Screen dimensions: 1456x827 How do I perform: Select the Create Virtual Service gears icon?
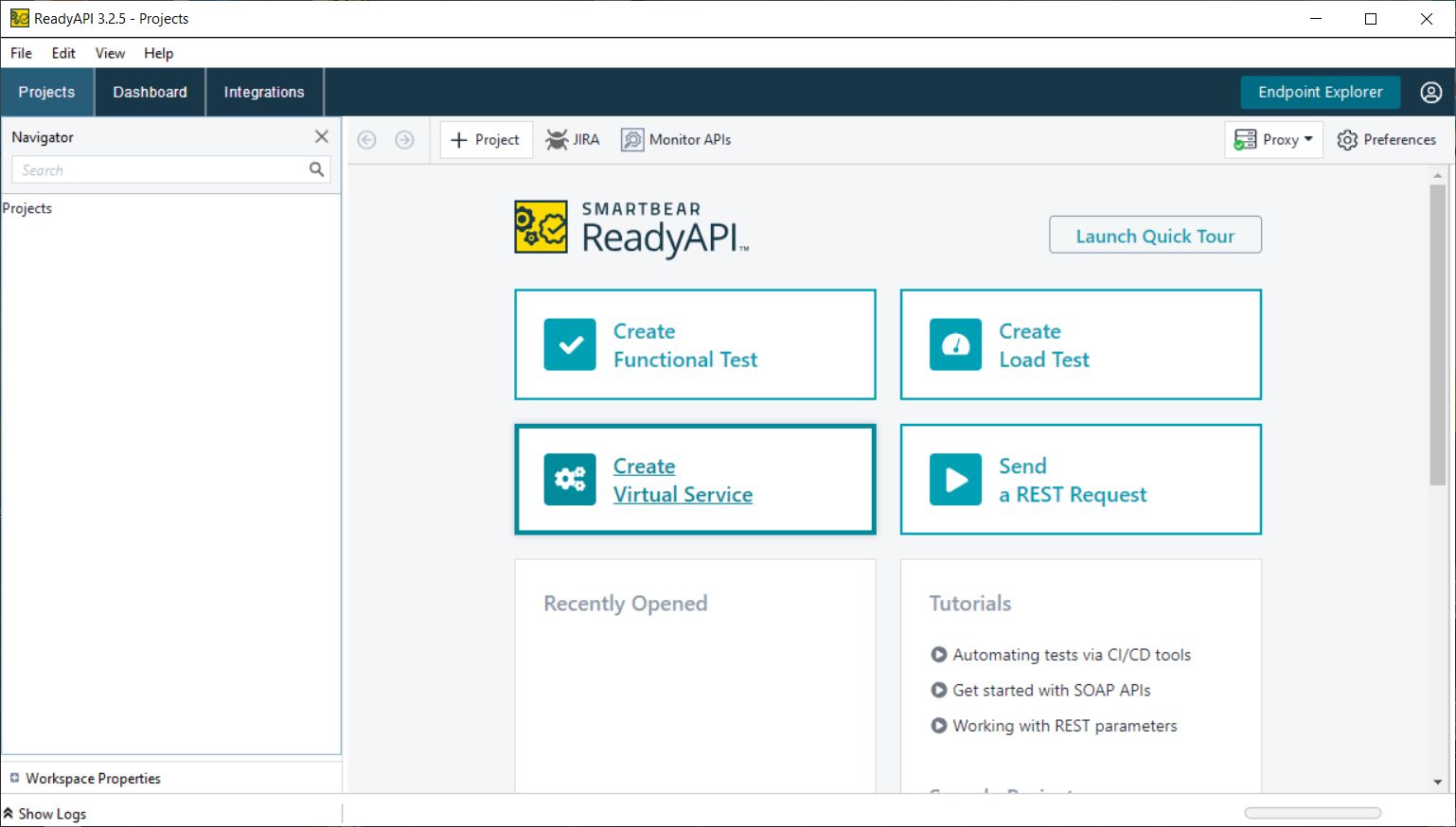click(569, 480)
